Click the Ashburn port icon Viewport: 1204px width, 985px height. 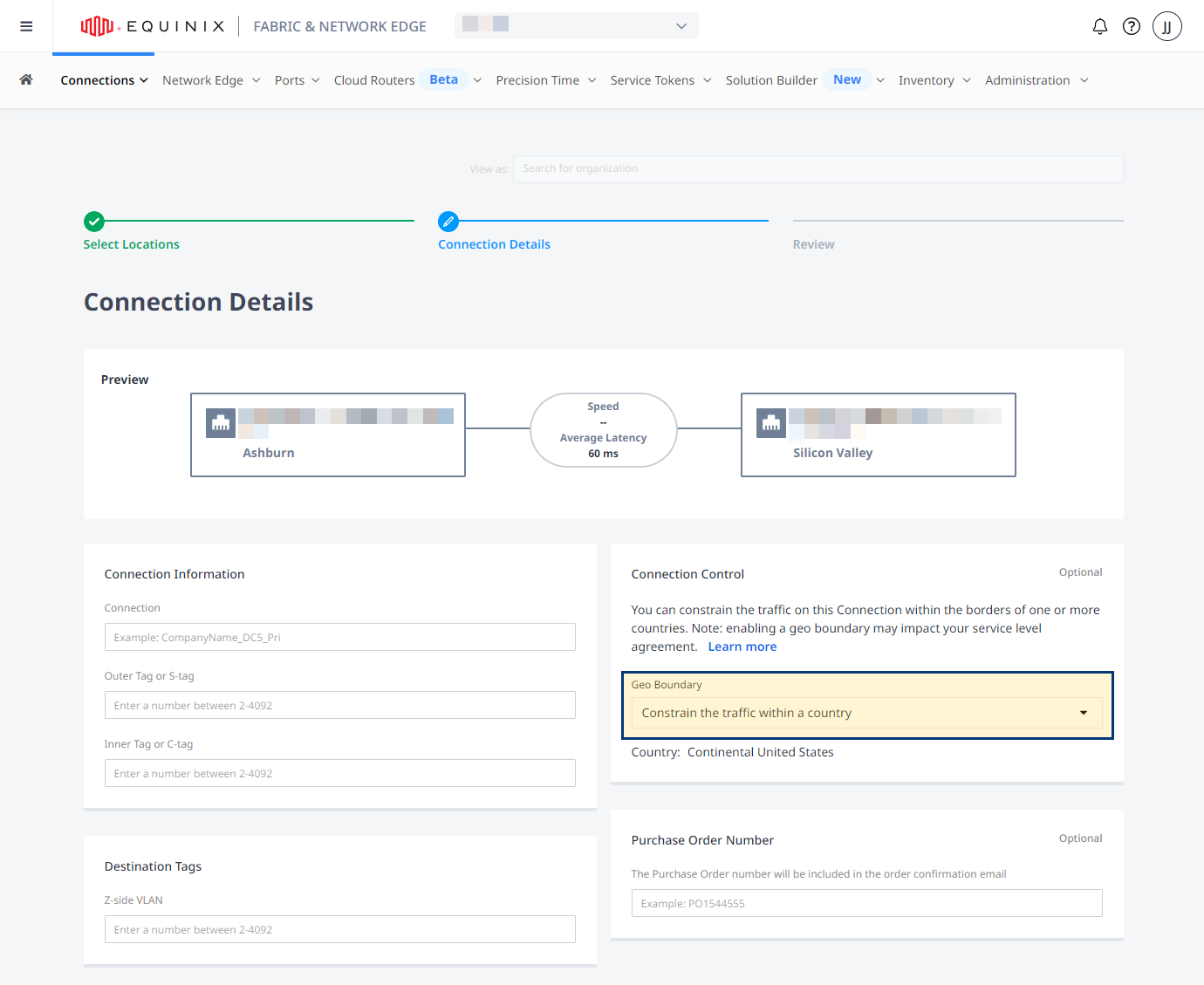[221, 423]
